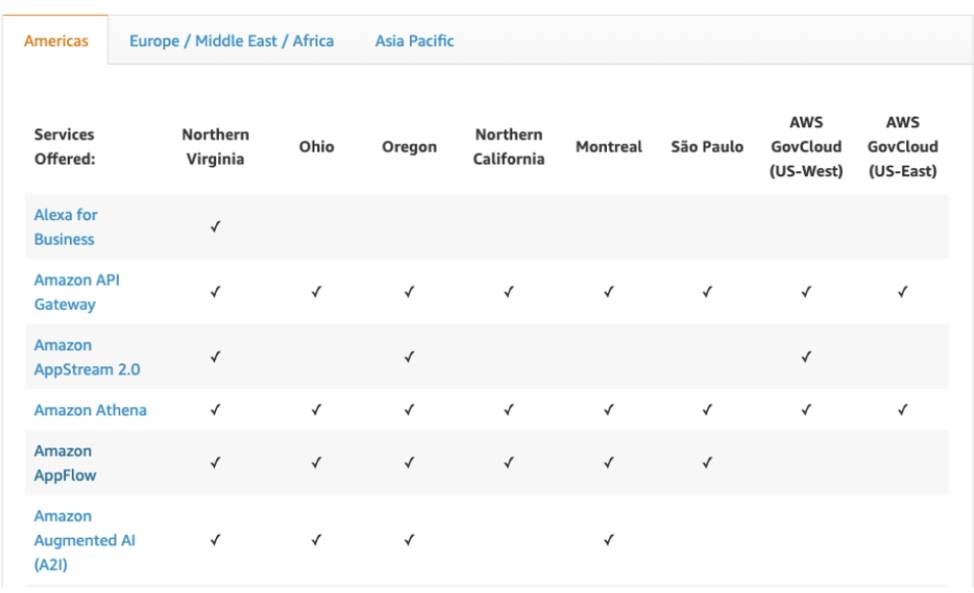Select the Asia Pacific tab
The width and height of the screenshot is (974, 593).
pyautogui.click(x=414, y=41)
